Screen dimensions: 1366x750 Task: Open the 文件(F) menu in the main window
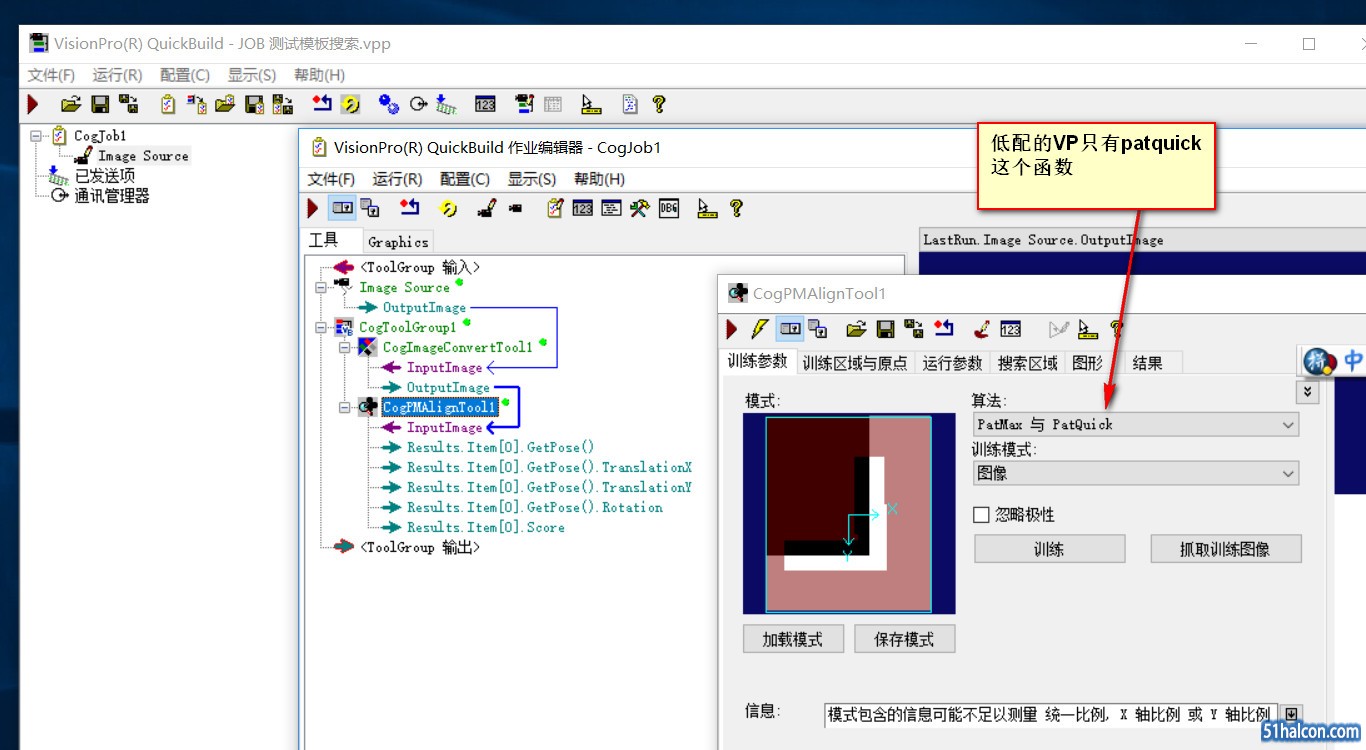[51, 75]
